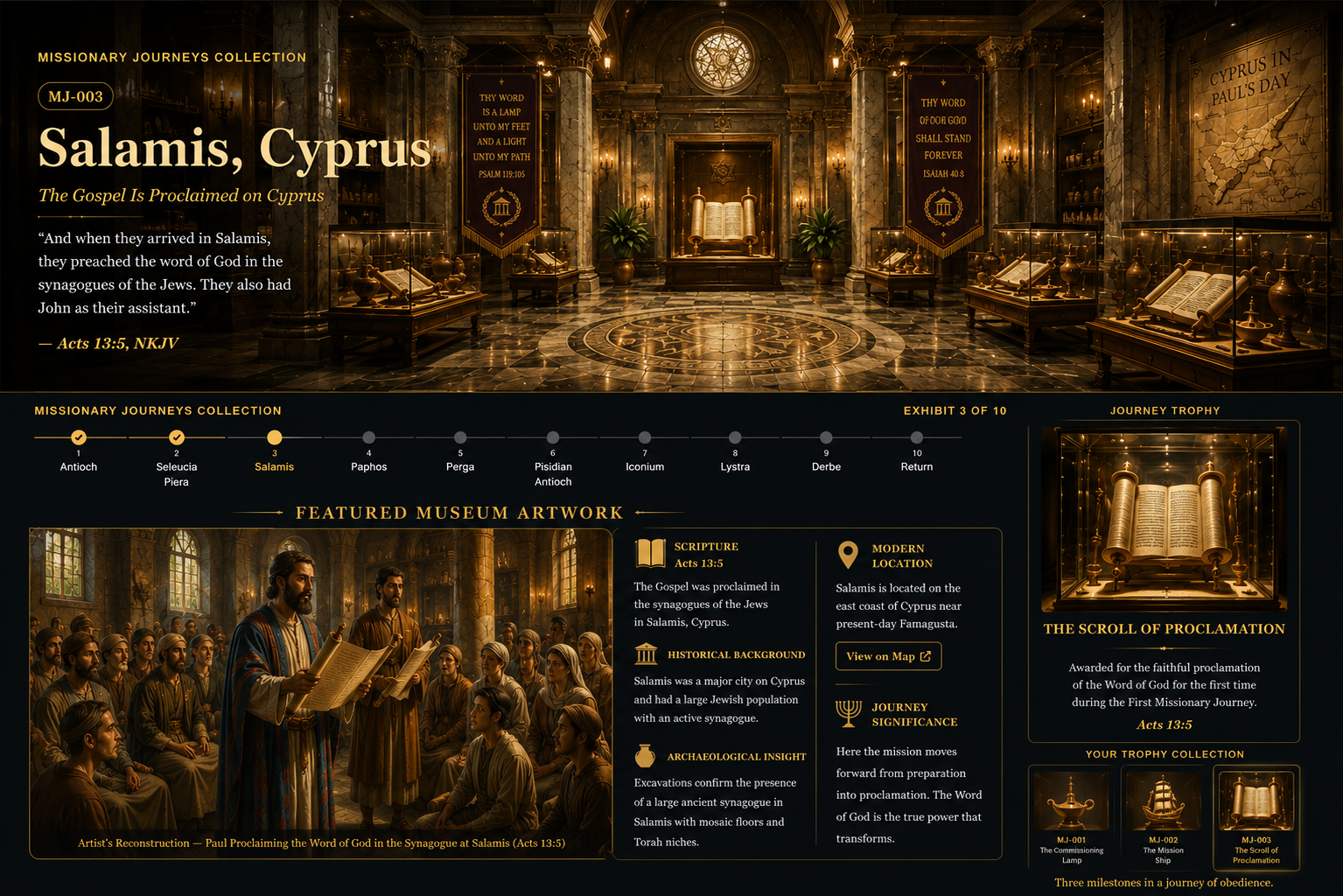Click the Isaiah 40:8 banner emblem
1343x896 pixels.
click(943, 207)
